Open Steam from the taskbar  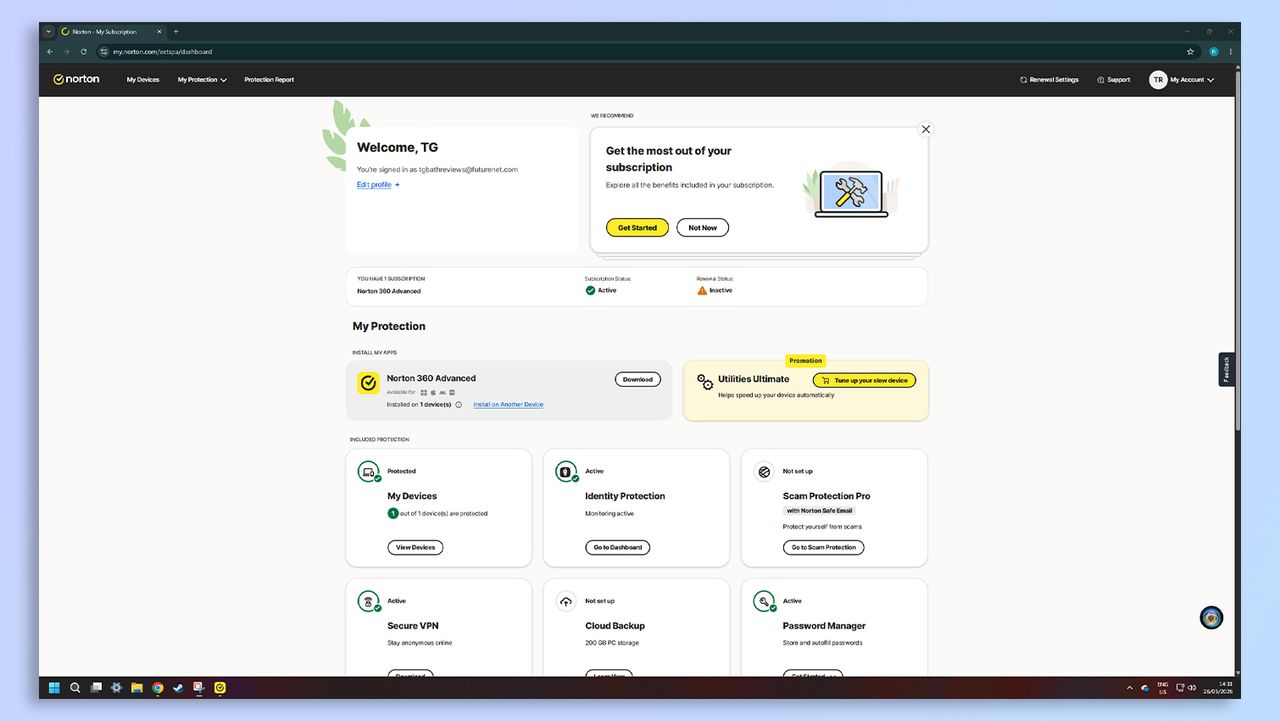(178, 688)
